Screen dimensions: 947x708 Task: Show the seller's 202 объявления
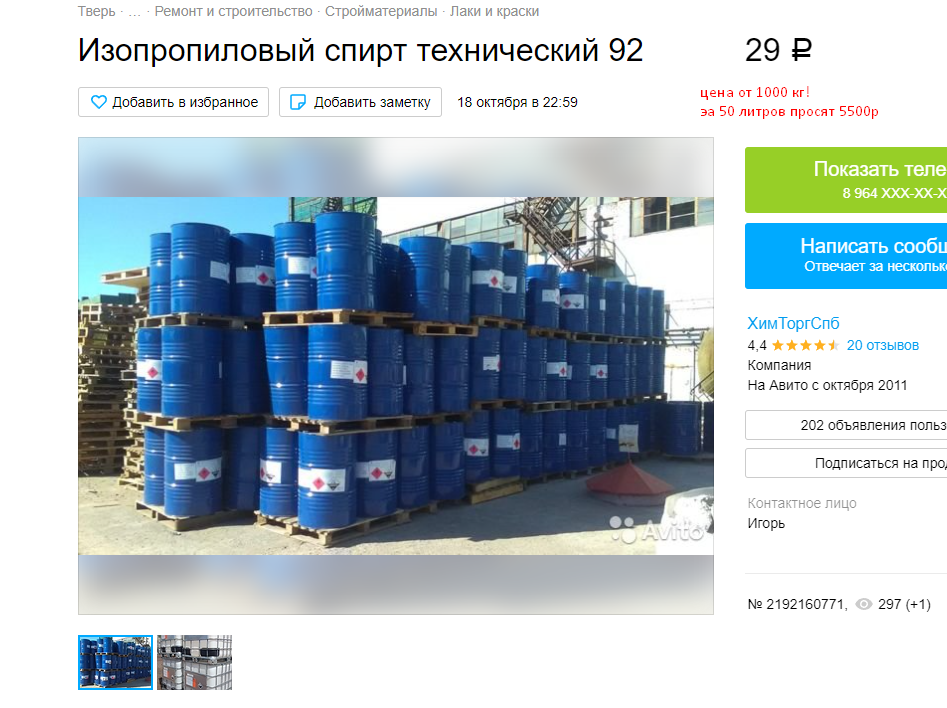point(846,425)
